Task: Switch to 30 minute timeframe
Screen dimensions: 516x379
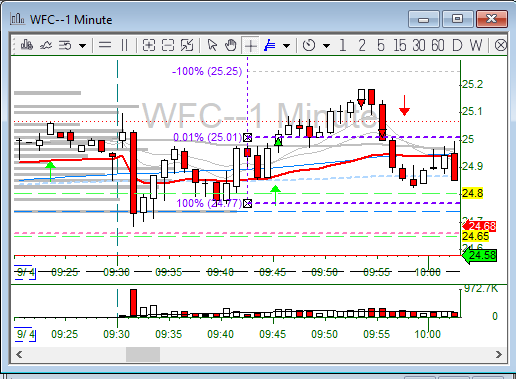Action: point(419,45)
